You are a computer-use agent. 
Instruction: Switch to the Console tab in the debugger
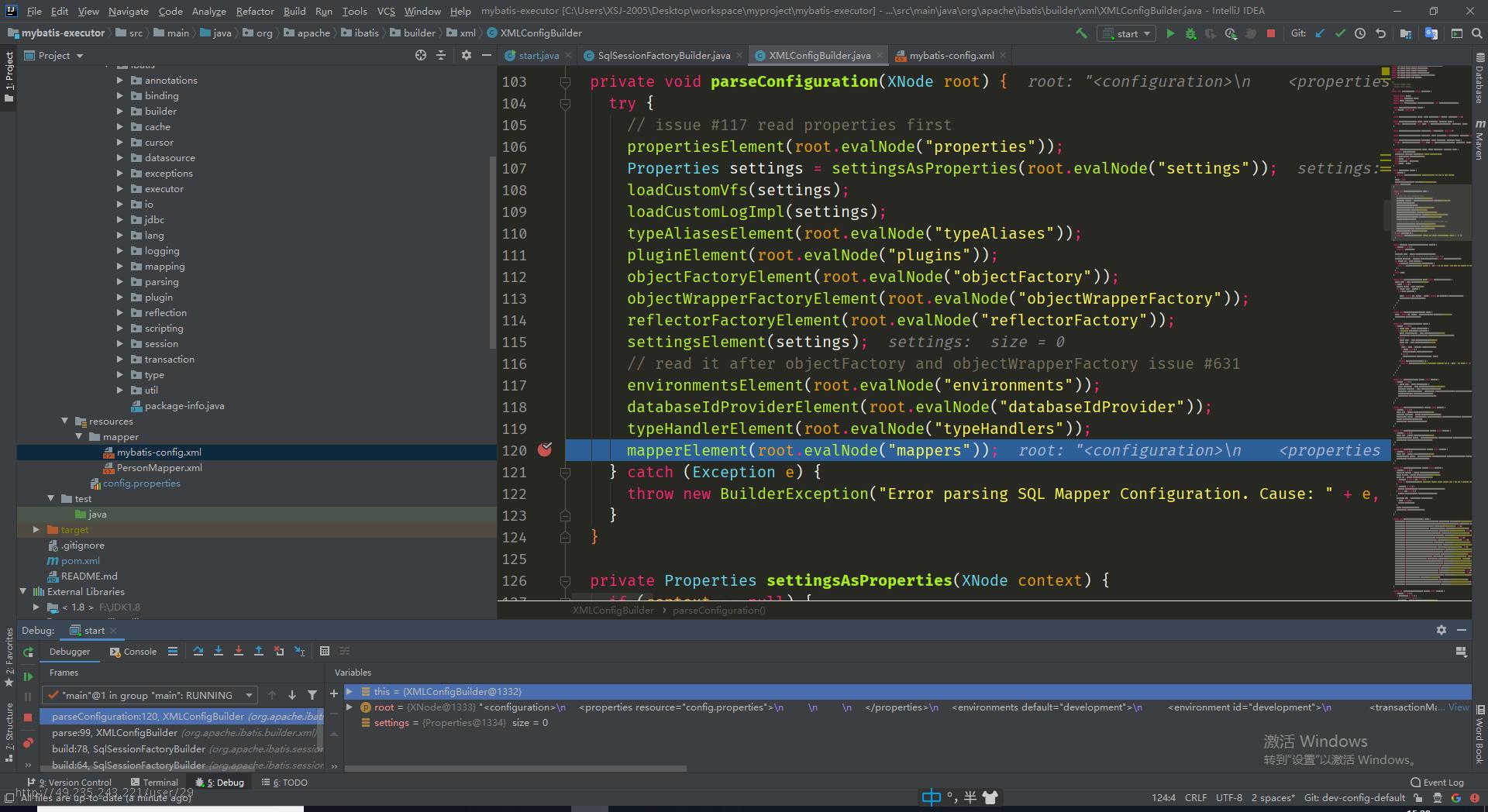coord(133,652)
